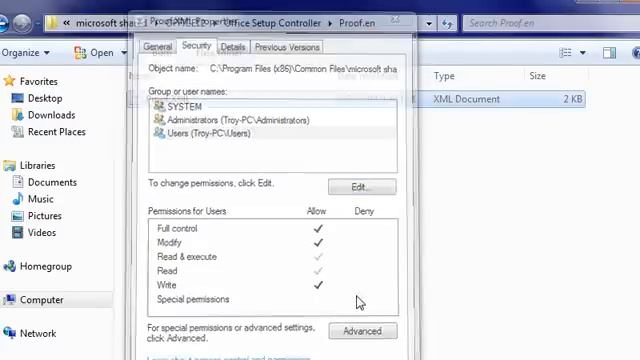Click the Object name path text
The image size is (640, 360).
coord(303,69)
